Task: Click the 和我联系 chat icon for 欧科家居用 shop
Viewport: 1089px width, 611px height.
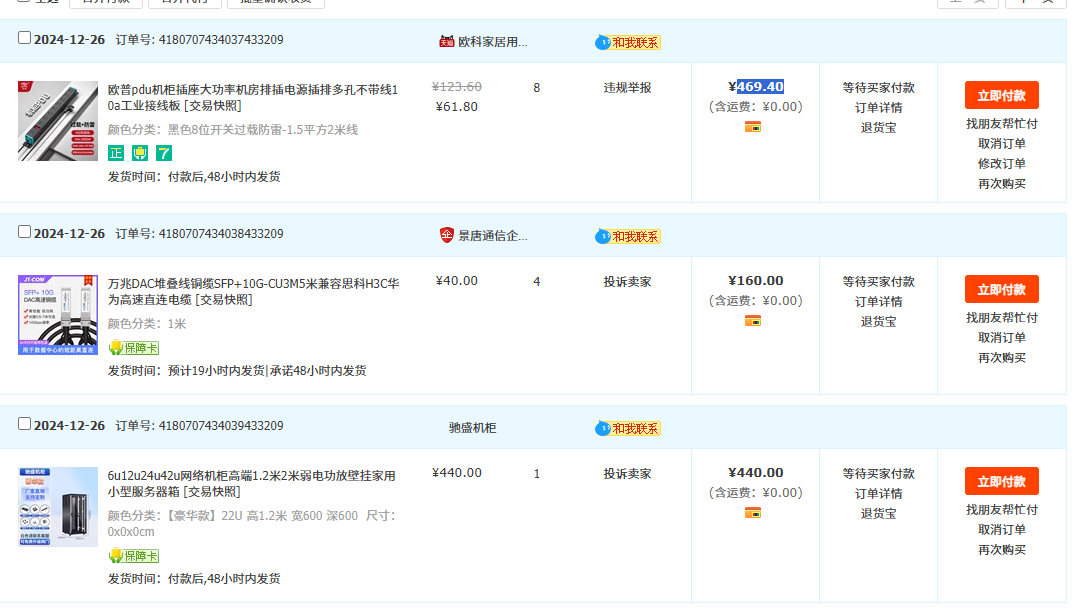Action: click(x=629, y=42)
